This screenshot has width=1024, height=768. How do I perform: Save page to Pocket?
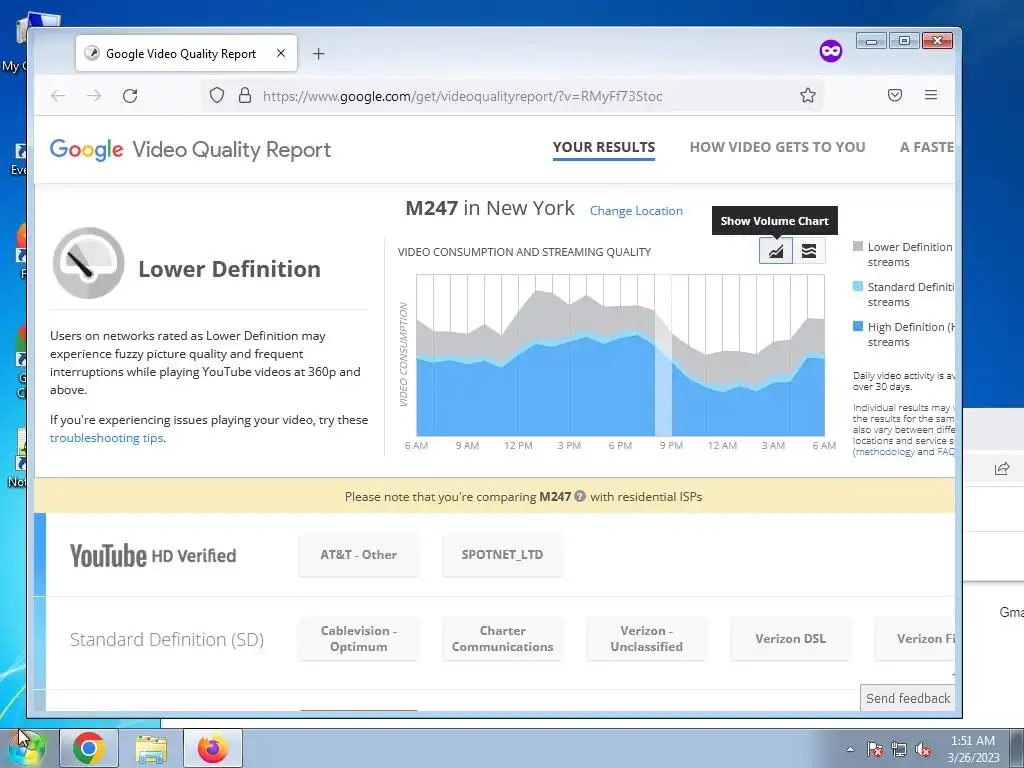tap(895, 95)
